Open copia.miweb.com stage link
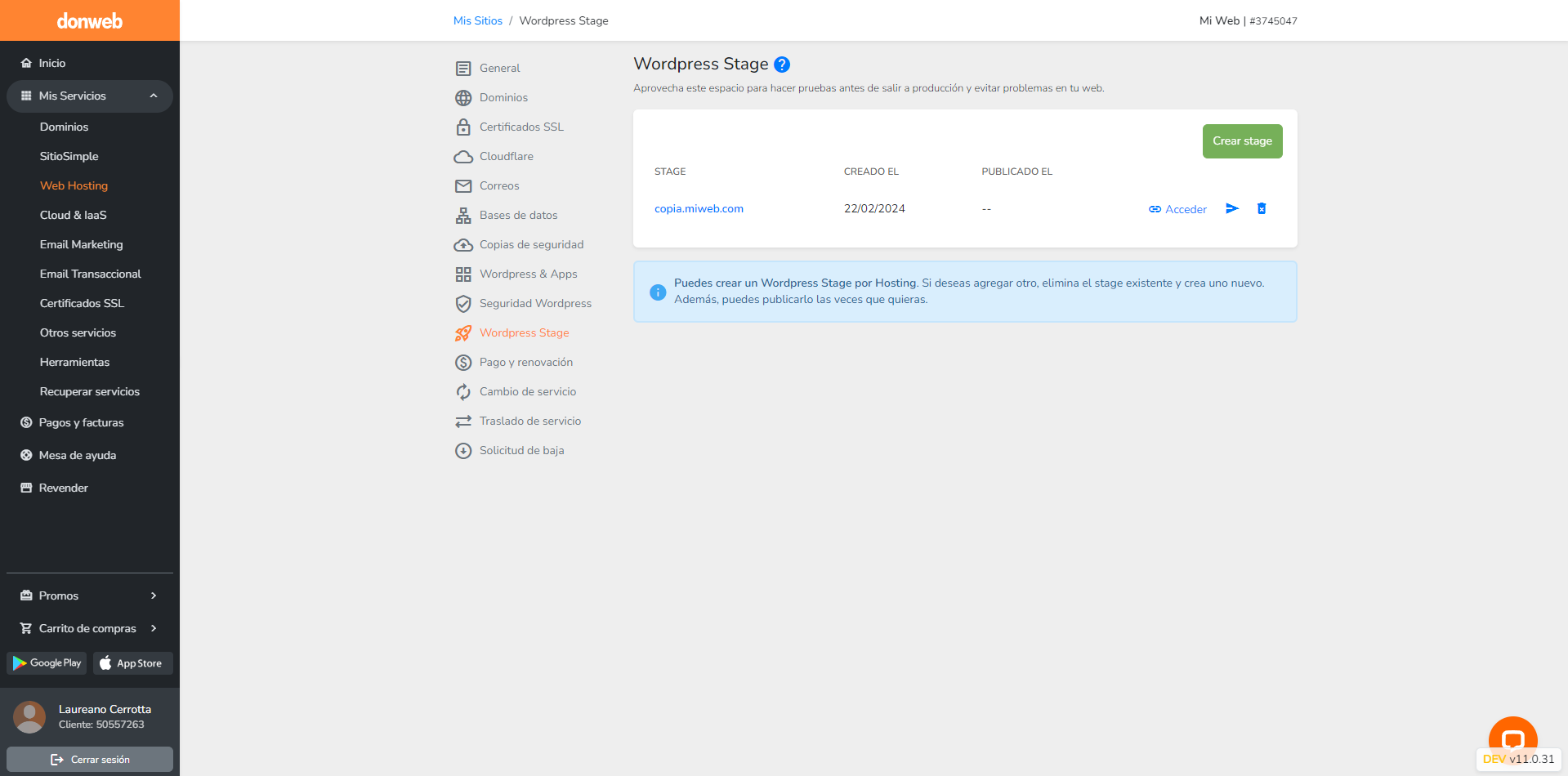The image size is (1568, 776). (x=699, y=208)
